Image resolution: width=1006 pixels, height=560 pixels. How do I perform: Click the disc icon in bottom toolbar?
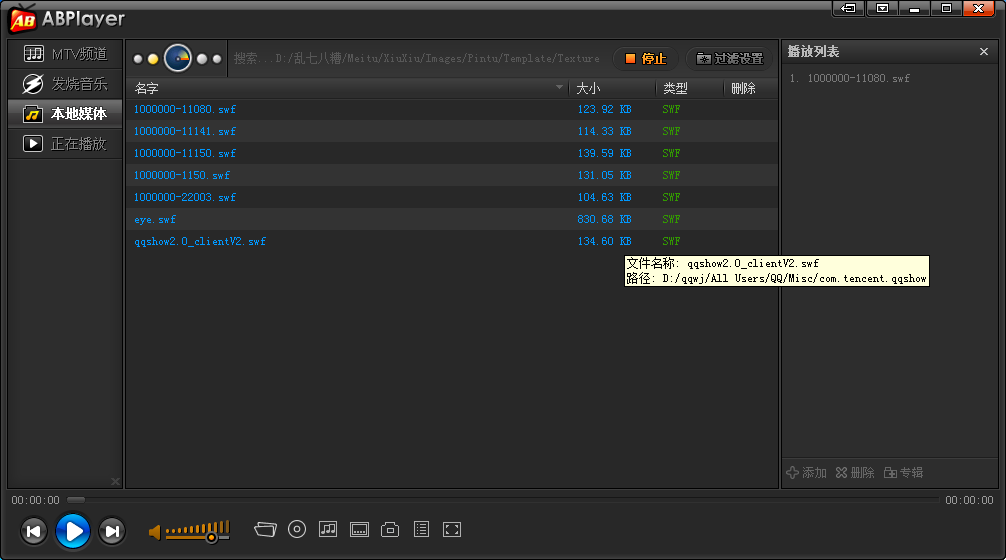point(297,529)
